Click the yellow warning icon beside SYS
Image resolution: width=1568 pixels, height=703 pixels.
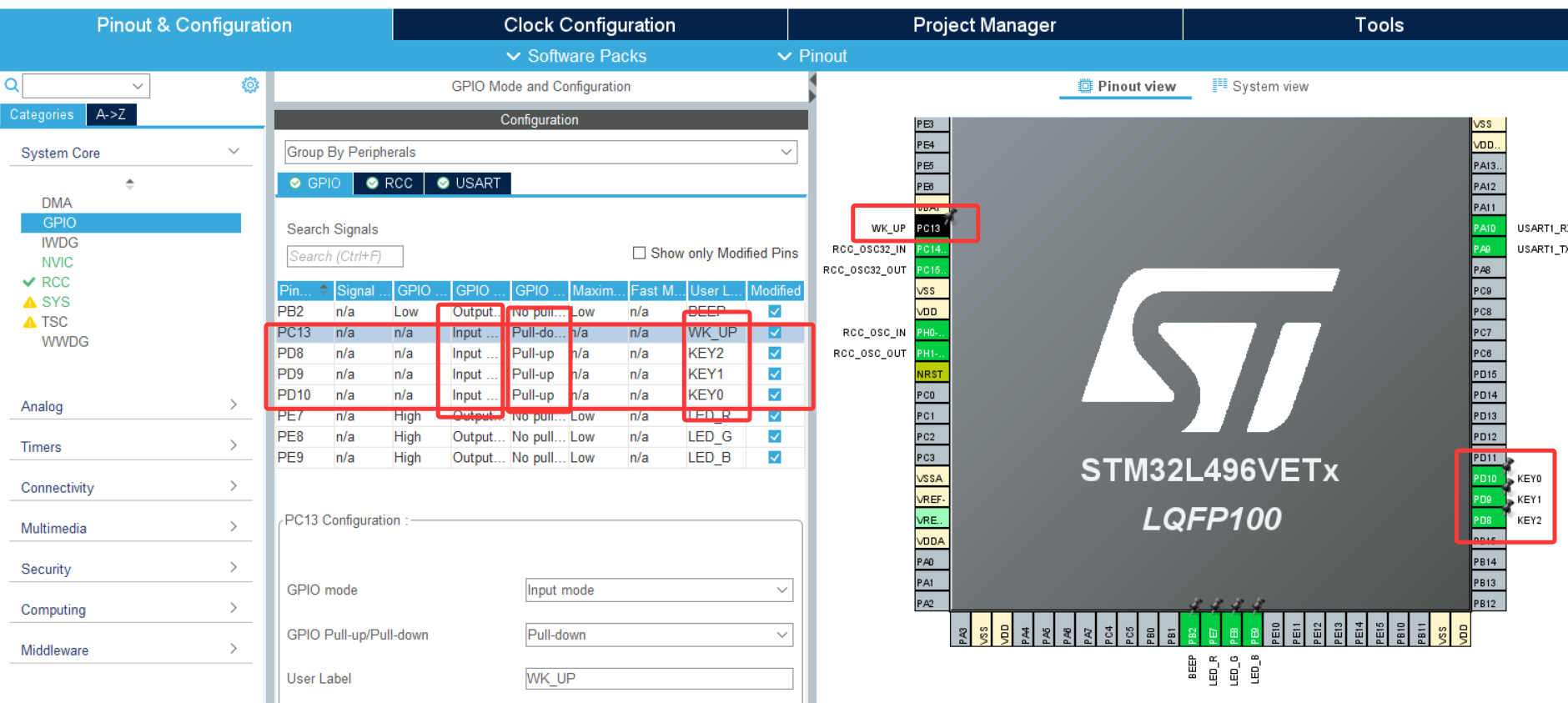[x=30, y=302]
